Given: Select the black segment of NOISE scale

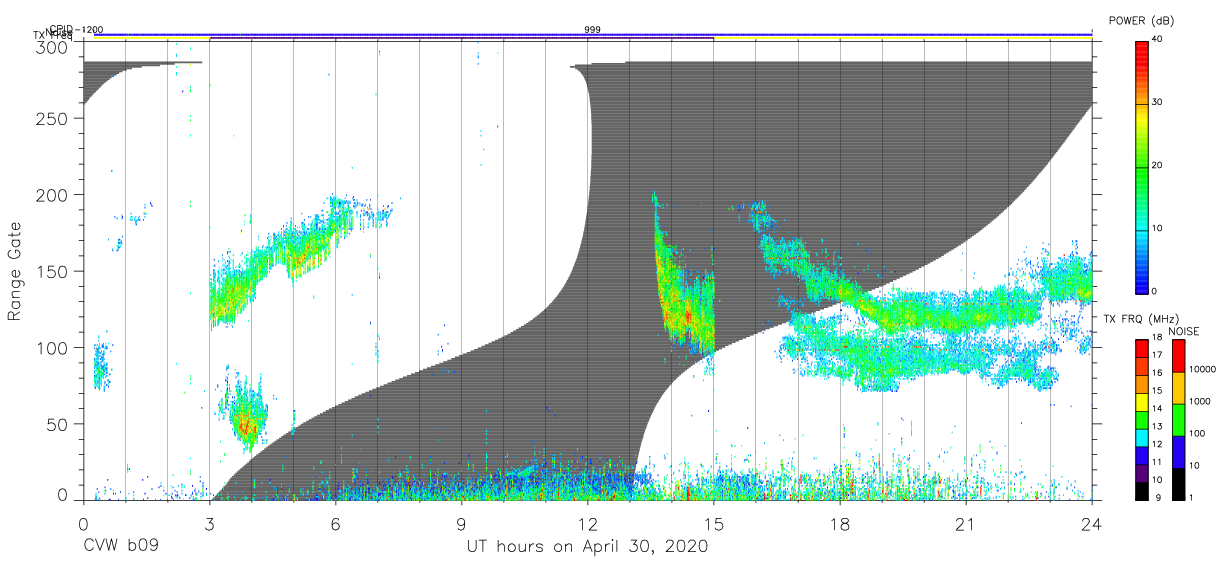Looking at the screenshot, I should 1178,483.
